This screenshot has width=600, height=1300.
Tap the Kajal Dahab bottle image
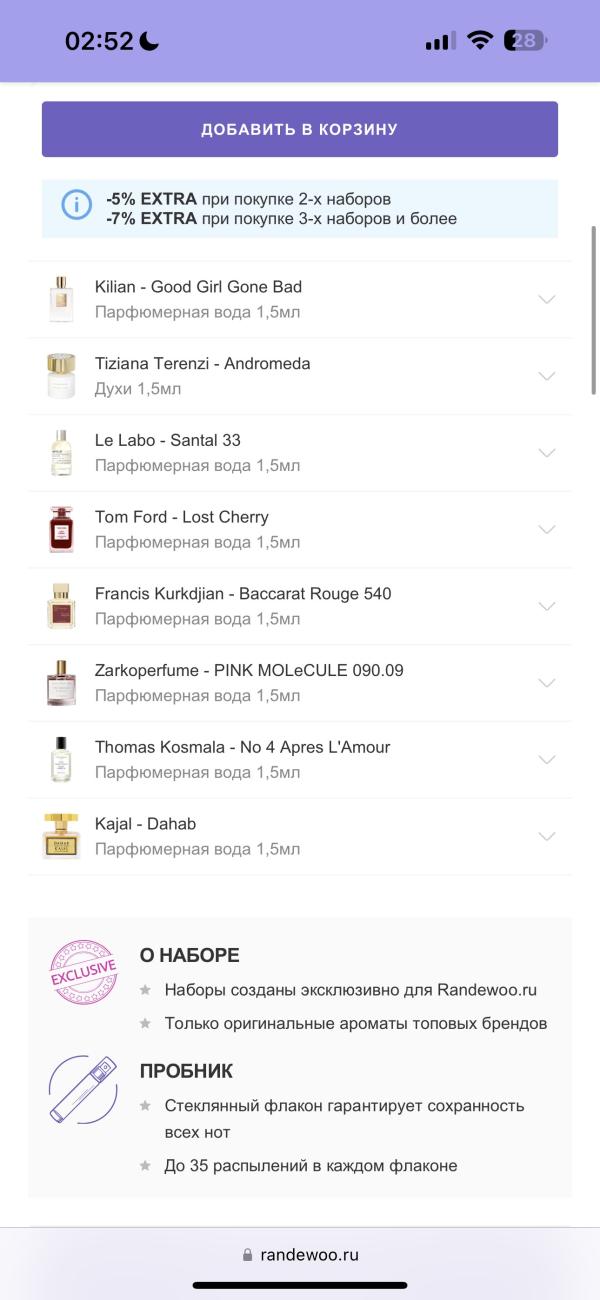(61, 836)
